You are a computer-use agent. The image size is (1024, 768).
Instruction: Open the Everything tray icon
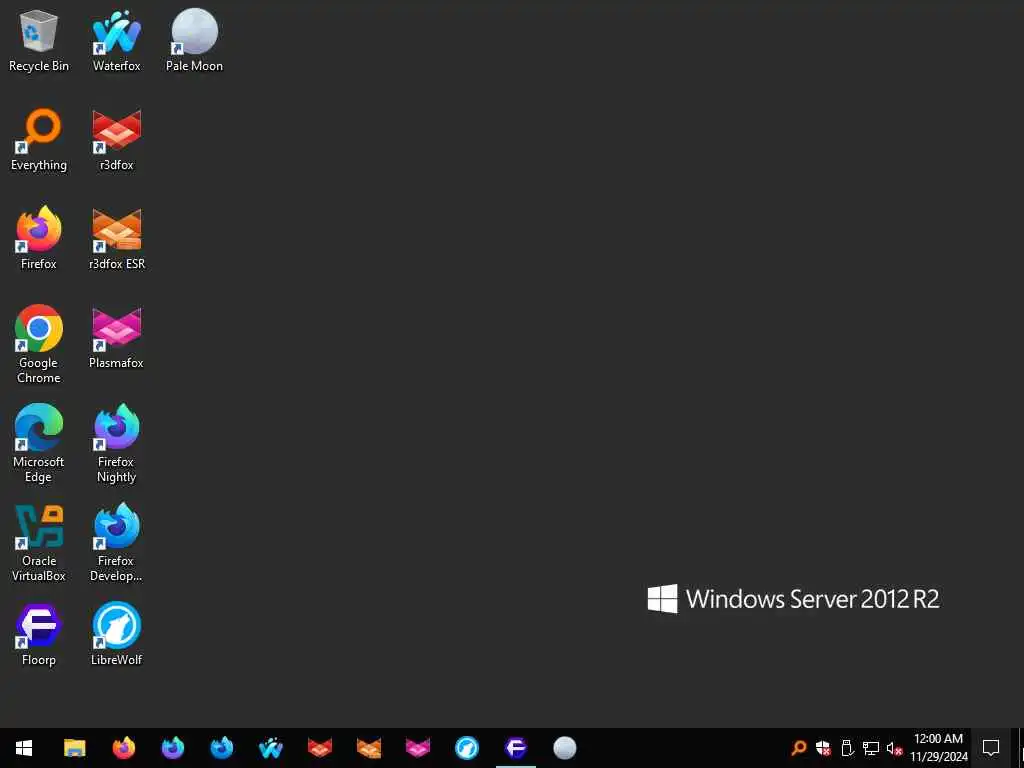(x=798, y=748)
